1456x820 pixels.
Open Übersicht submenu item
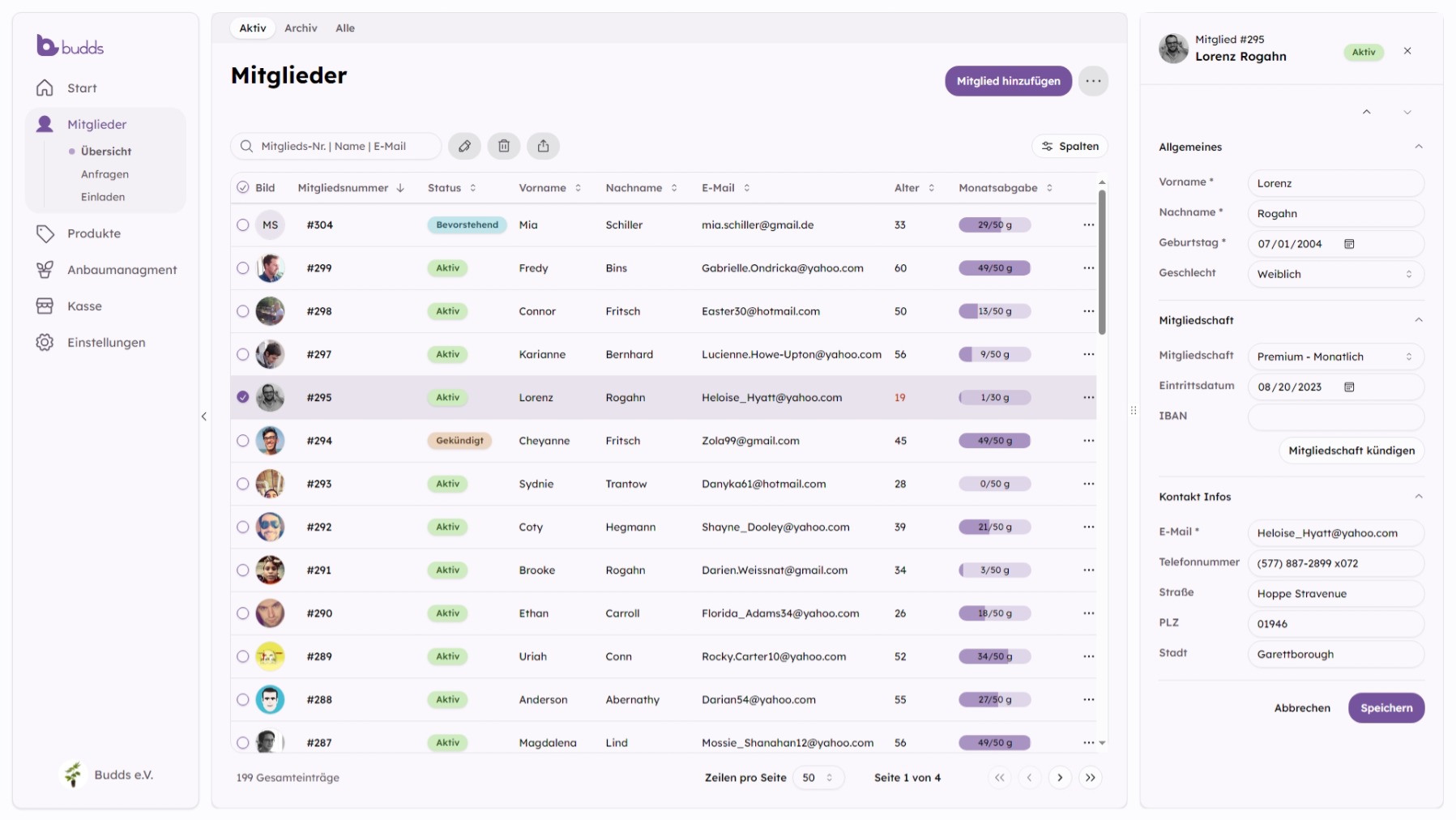click(x=106, y=152)
